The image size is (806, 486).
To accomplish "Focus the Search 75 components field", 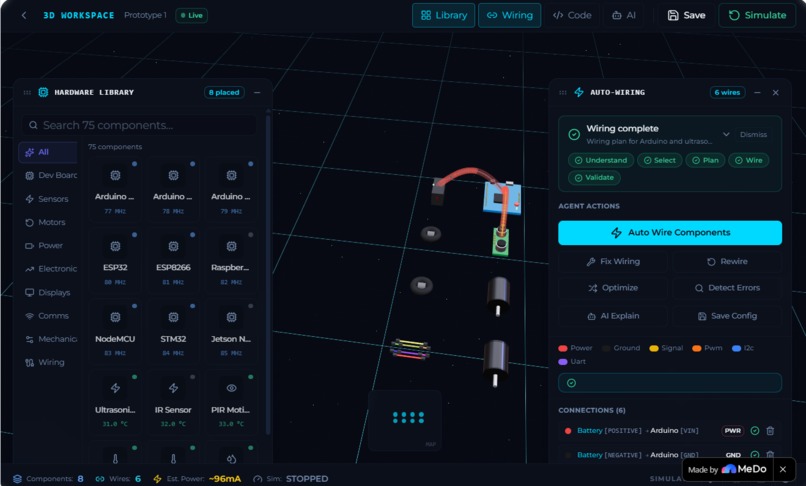I will tap(139, 125).
